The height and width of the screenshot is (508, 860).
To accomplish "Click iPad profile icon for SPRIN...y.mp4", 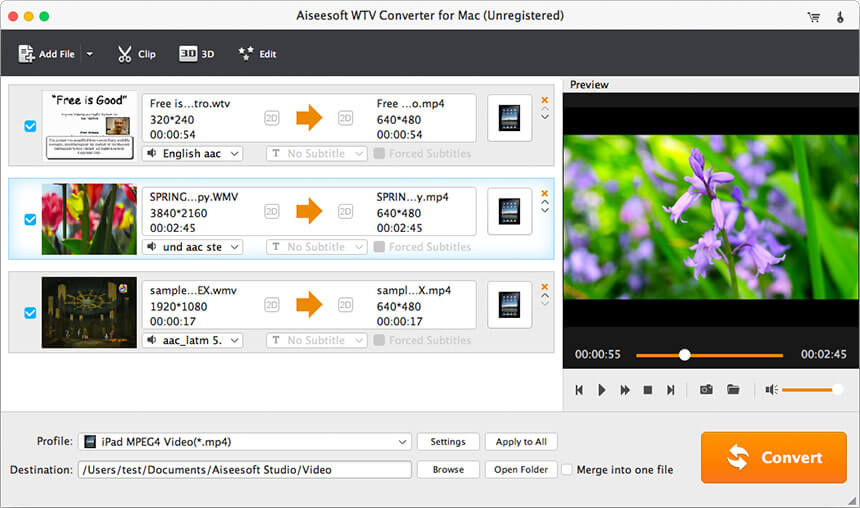I will pos(510,211).
